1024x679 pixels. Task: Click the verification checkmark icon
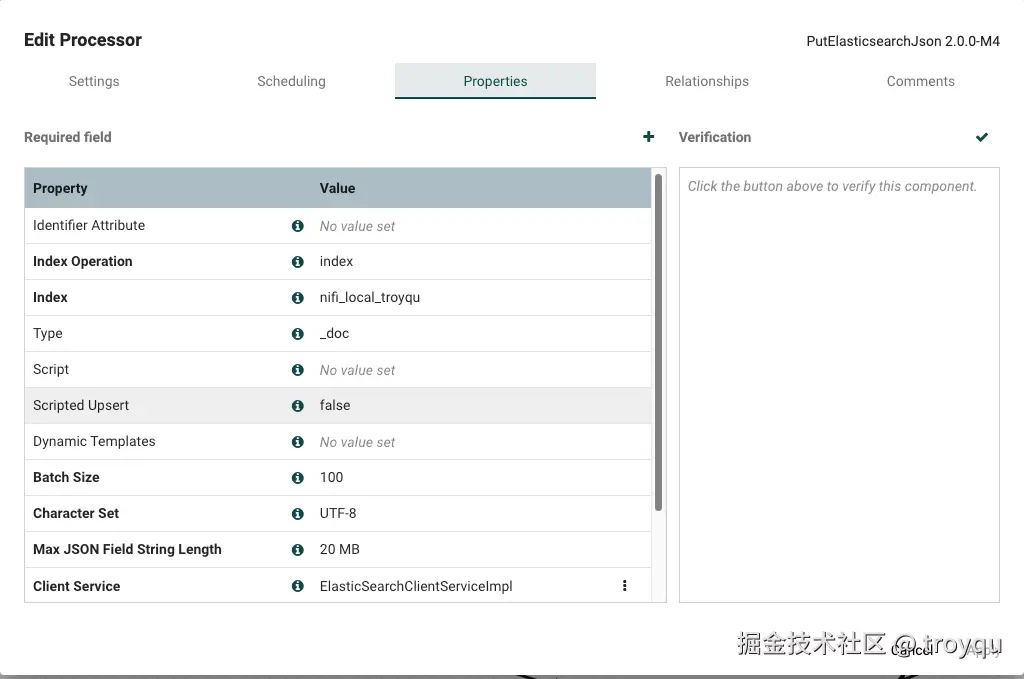tap(982, 137)
